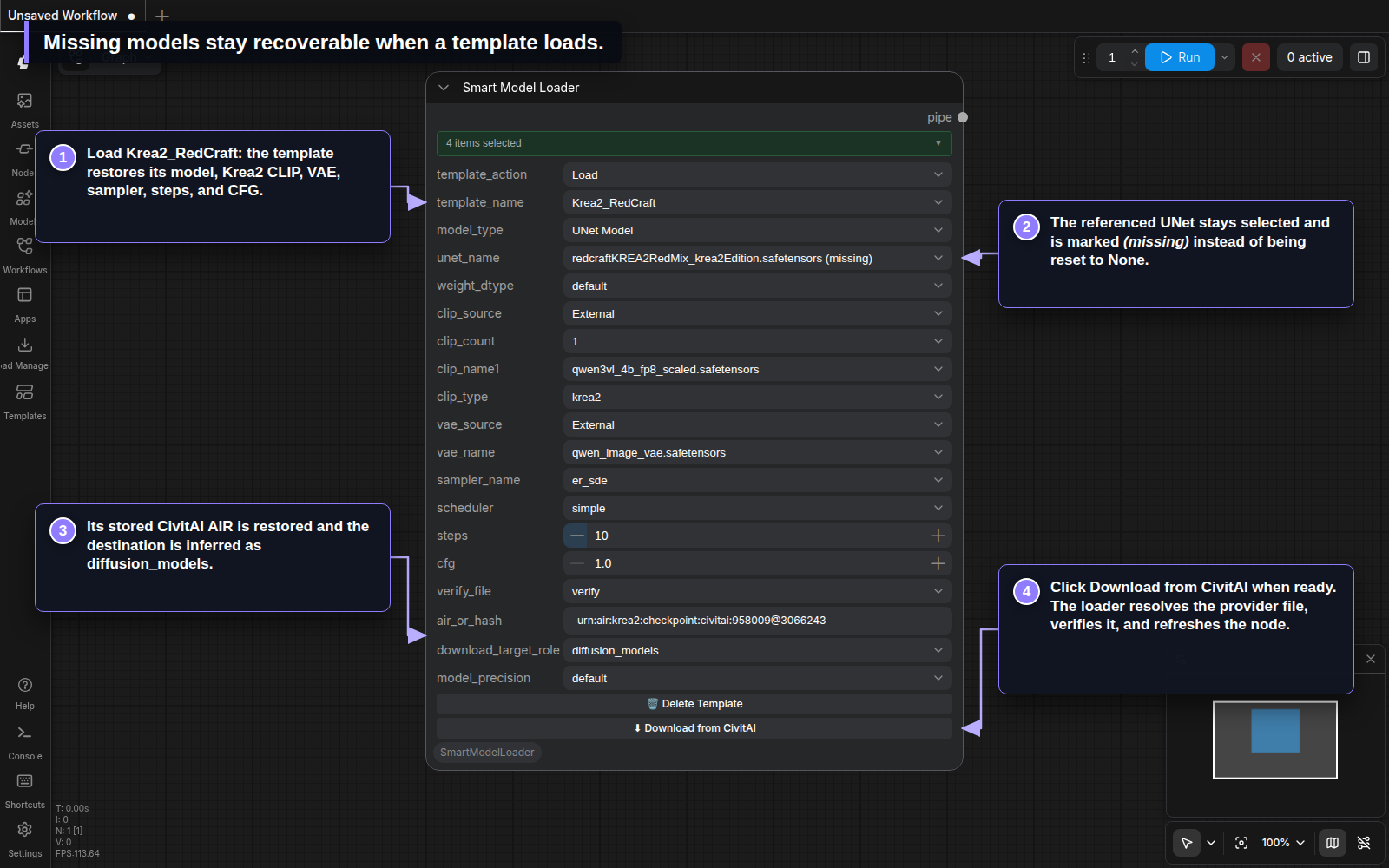Open the model_type UNet Model dropdown
Image resolution: width=1389 pixels, height=868 pixels.
(758, 230)
